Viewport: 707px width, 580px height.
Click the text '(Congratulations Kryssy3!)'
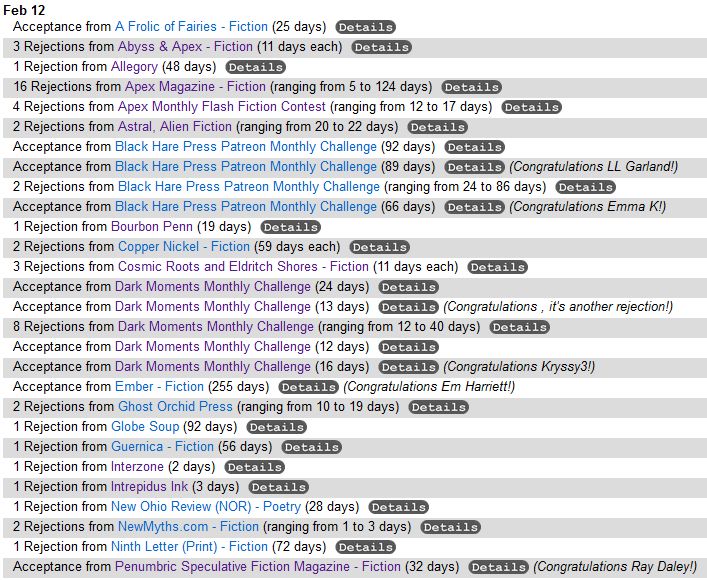tap(519, 366)
